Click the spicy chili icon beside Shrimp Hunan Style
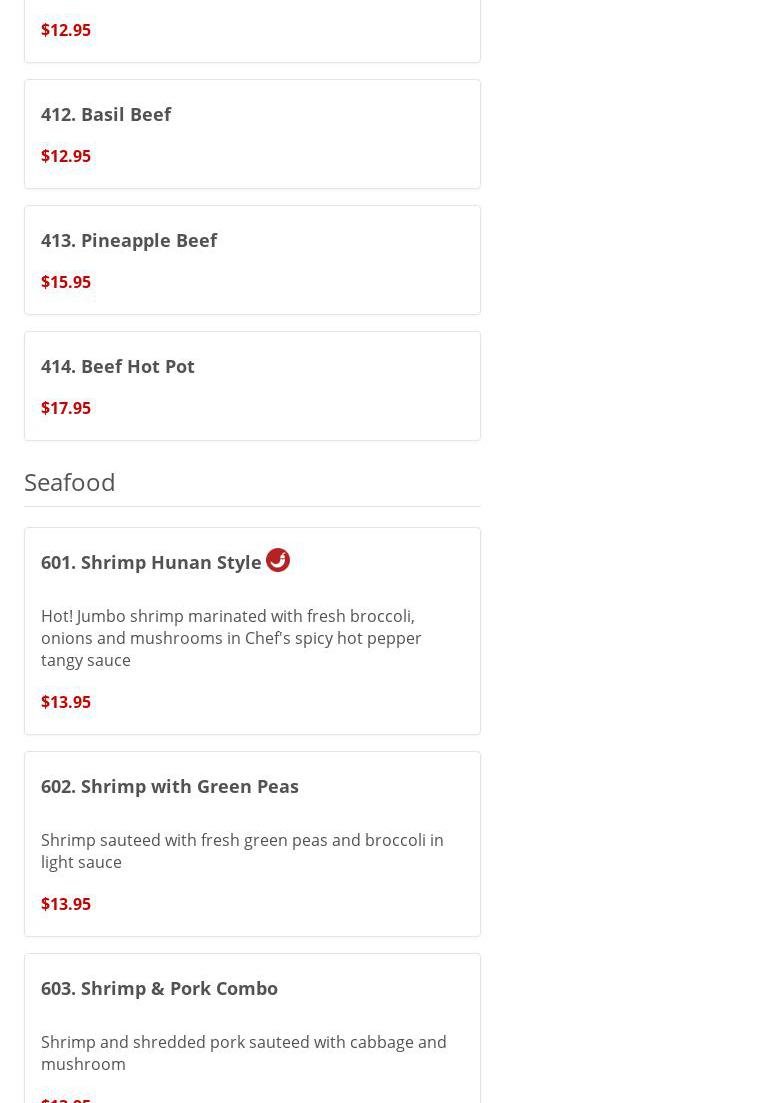This screenshot has width=770, height=1103. click(x=278, y=560)
